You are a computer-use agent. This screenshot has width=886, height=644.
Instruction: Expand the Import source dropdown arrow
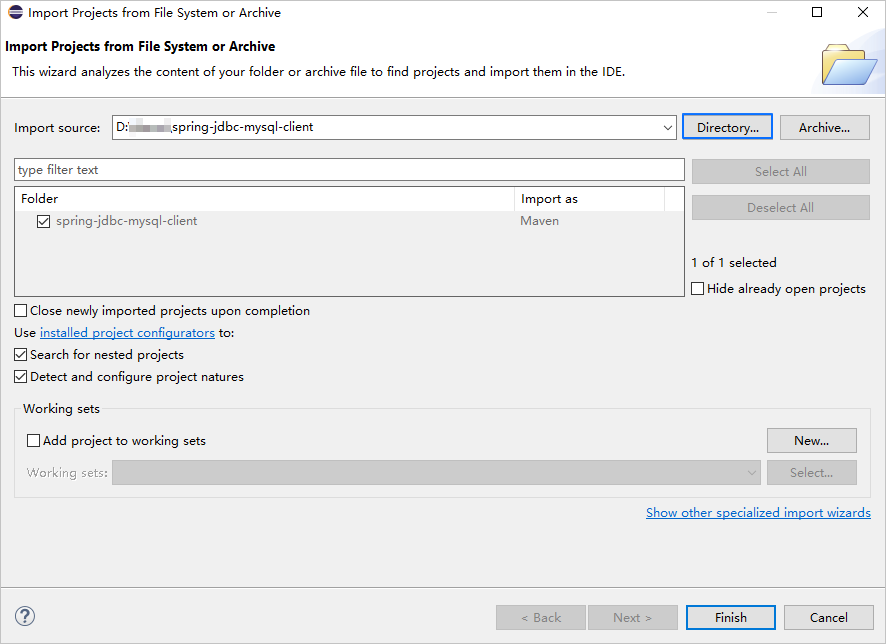(668, 128)
